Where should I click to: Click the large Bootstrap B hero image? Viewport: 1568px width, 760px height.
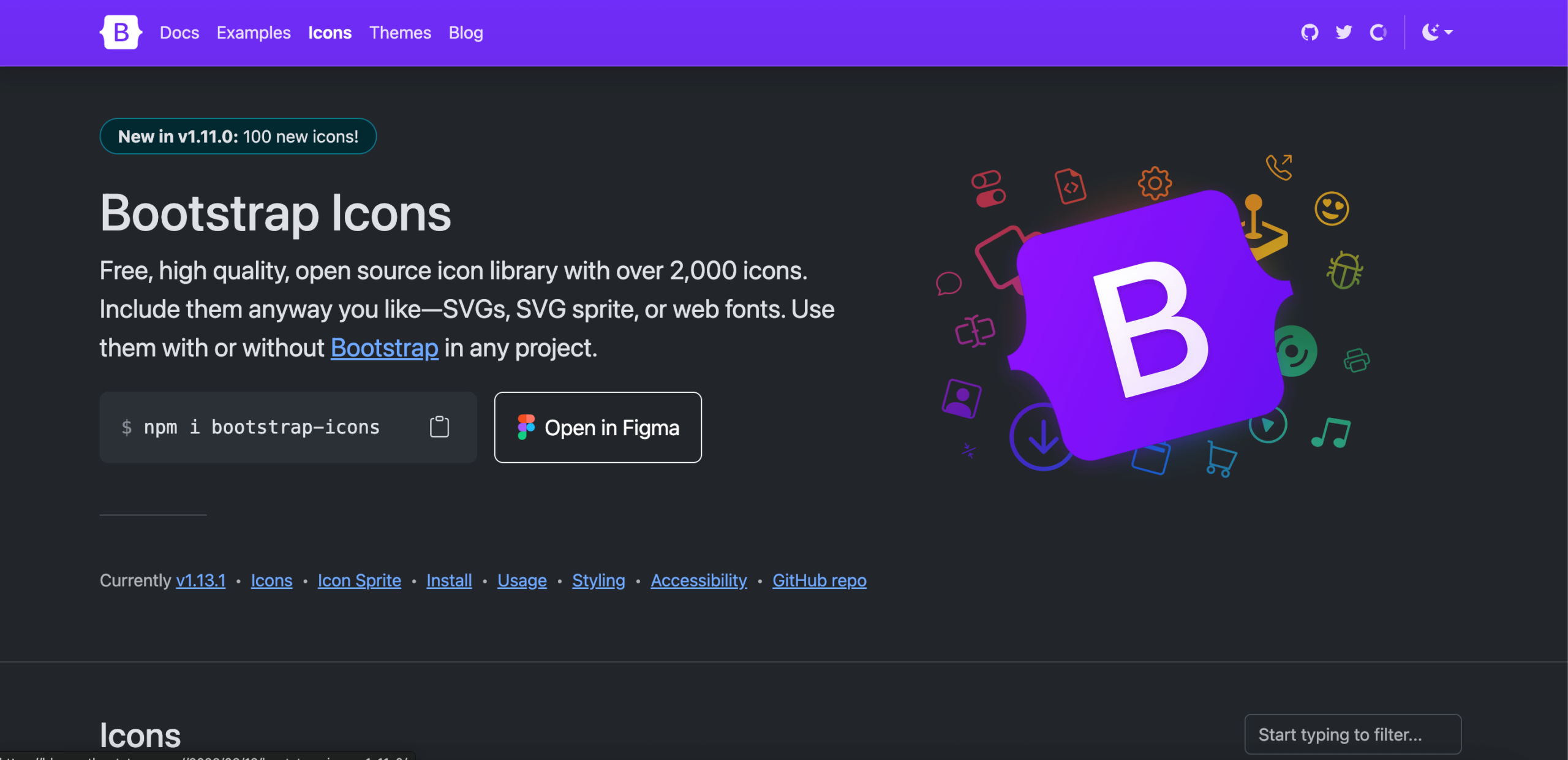tap(1150, 325)
